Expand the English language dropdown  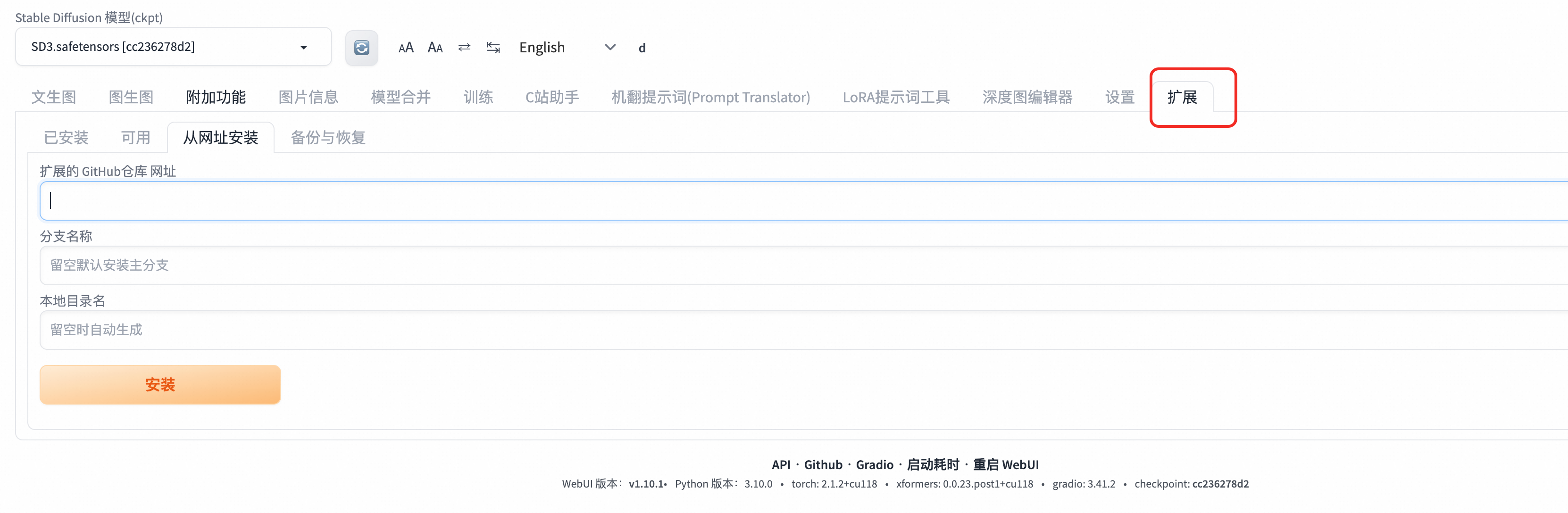[610, 48]
